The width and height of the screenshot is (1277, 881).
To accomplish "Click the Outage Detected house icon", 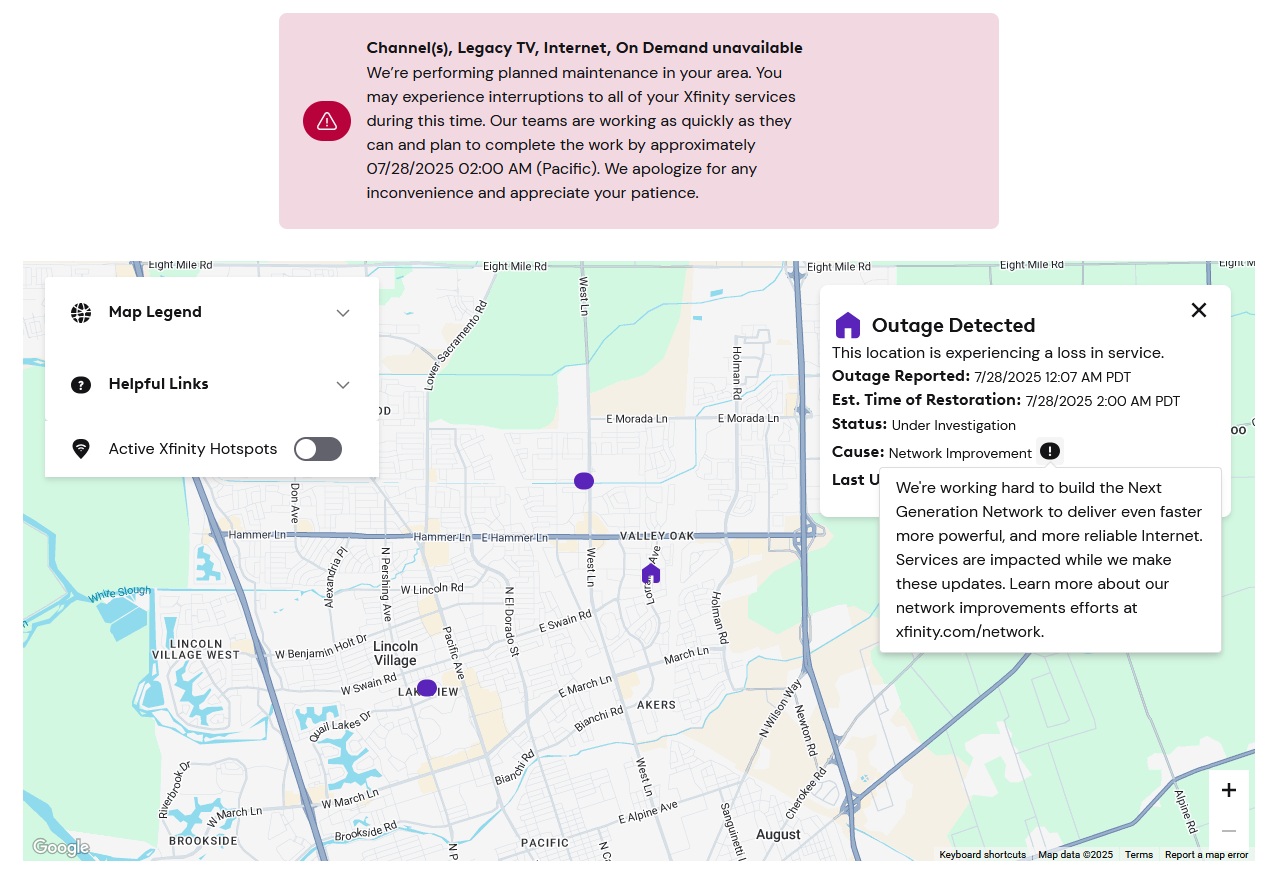I will [x=848, y=325].
